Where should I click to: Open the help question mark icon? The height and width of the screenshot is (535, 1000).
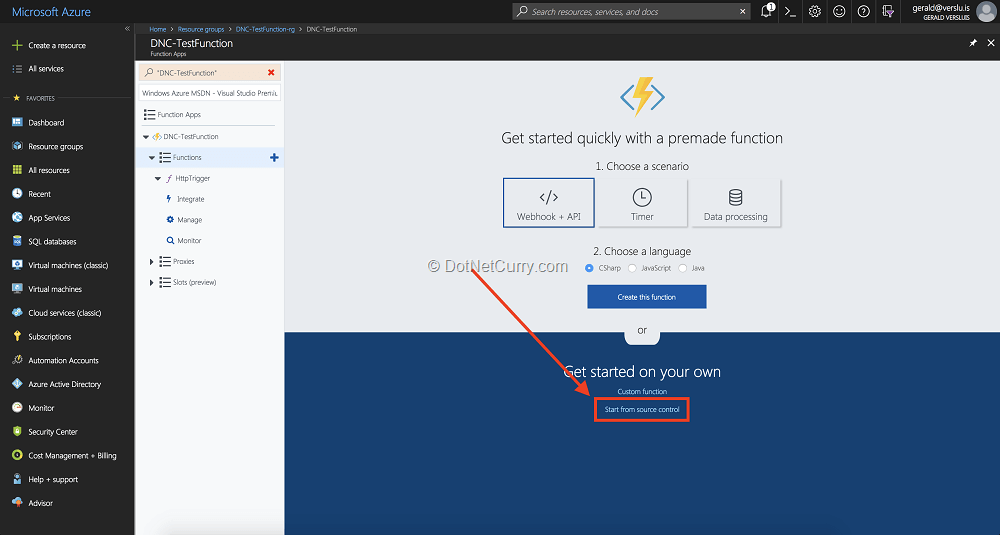pos(863,11)
